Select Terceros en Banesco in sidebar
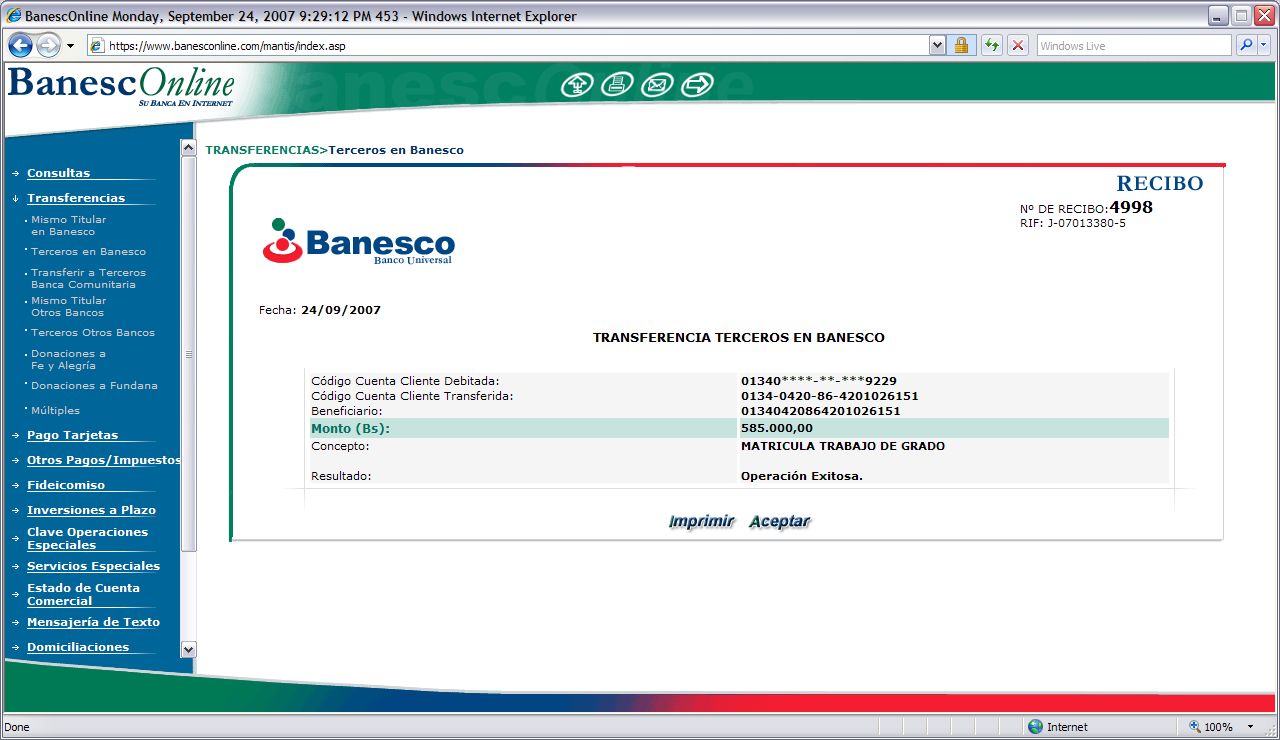 pos(88,252)
